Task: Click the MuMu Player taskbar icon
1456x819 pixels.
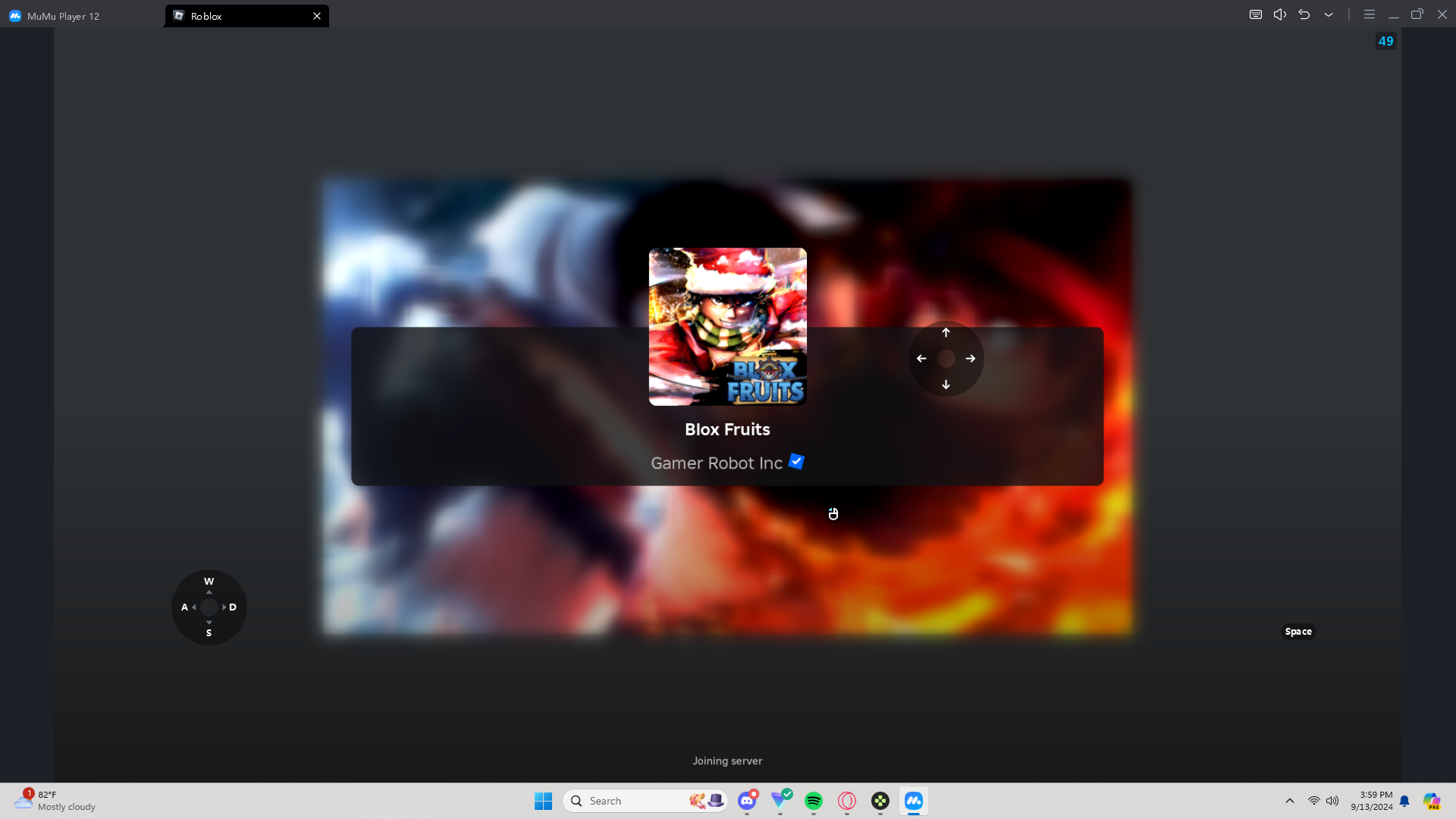Action: point(914,801)
